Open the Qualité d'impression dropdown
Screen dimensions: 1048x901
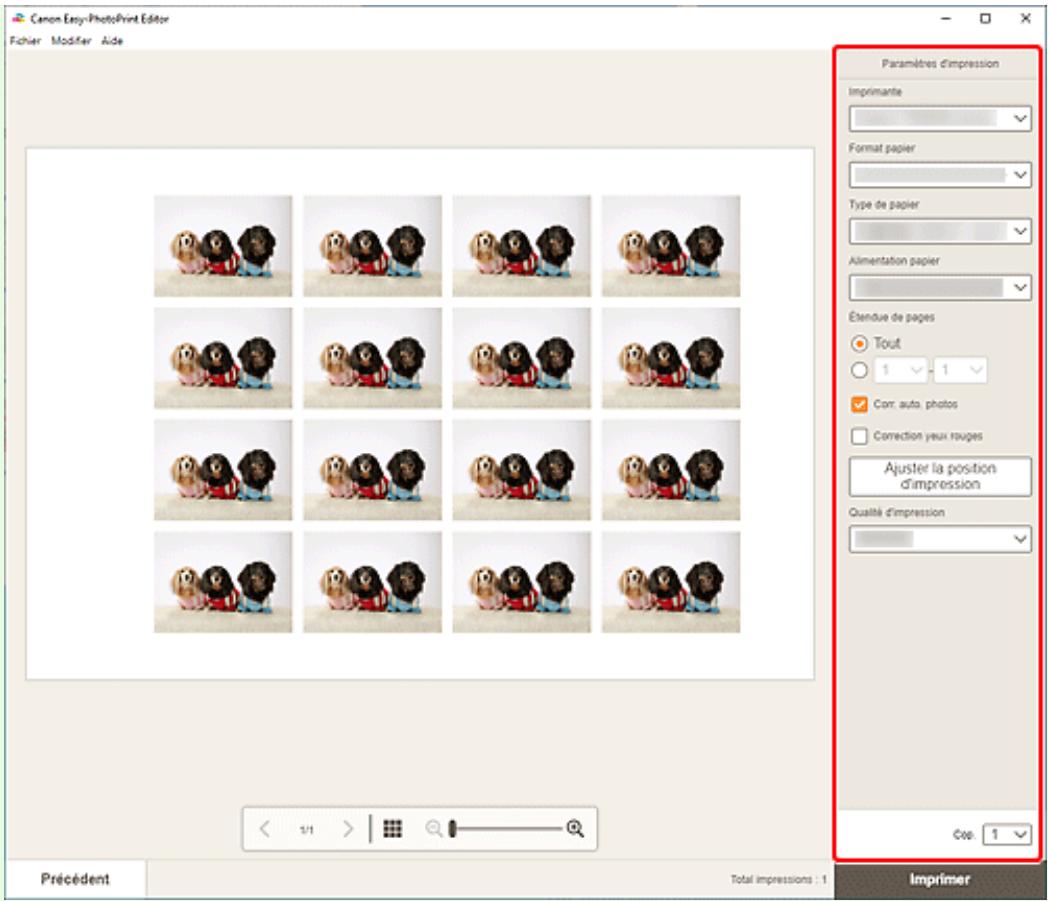[x=940, y=539]
